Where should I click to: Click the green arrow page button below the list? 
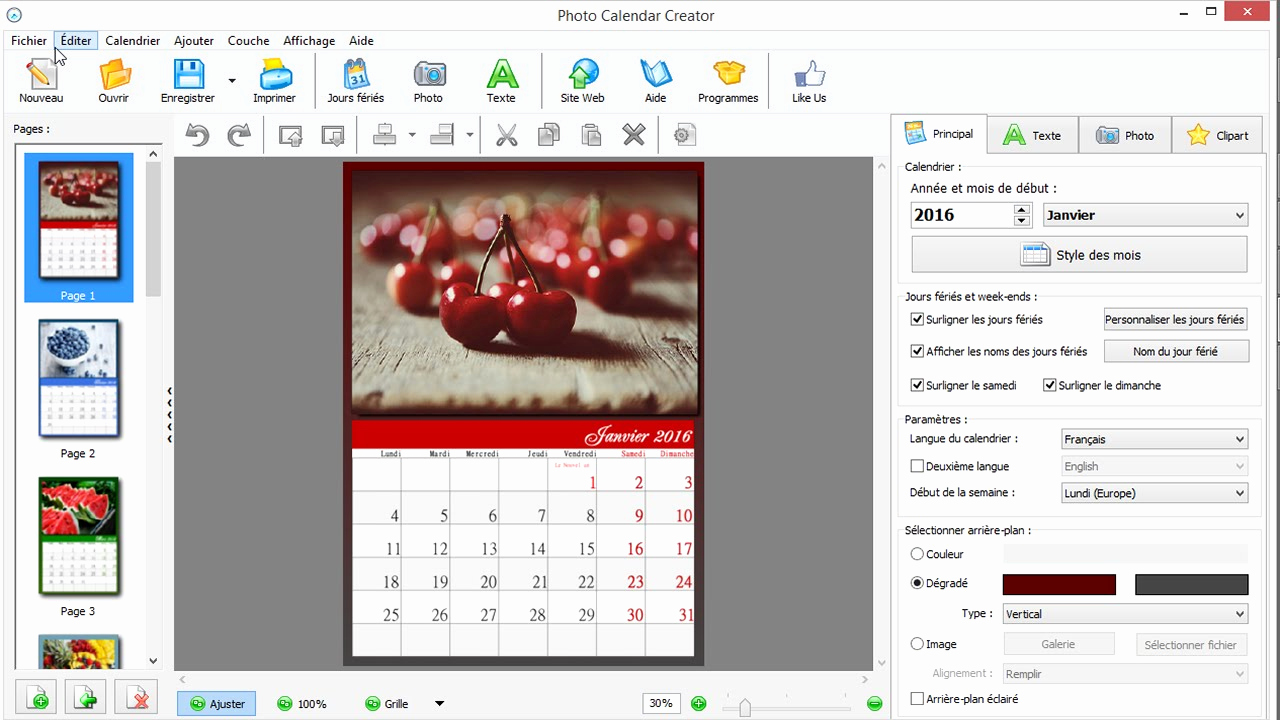(86, 697)
